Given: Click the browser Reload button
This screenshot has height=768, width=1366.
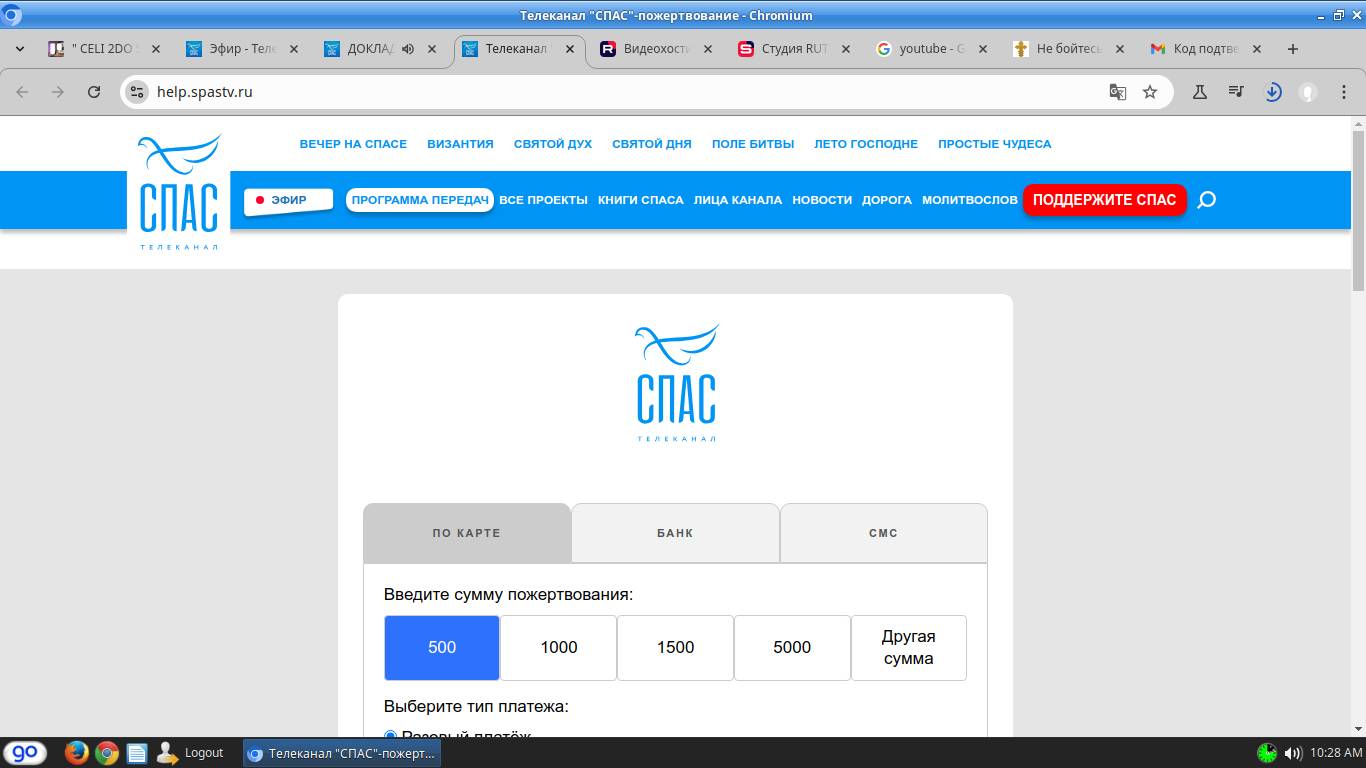Looking at the screenshot, I should click(94, 92).
